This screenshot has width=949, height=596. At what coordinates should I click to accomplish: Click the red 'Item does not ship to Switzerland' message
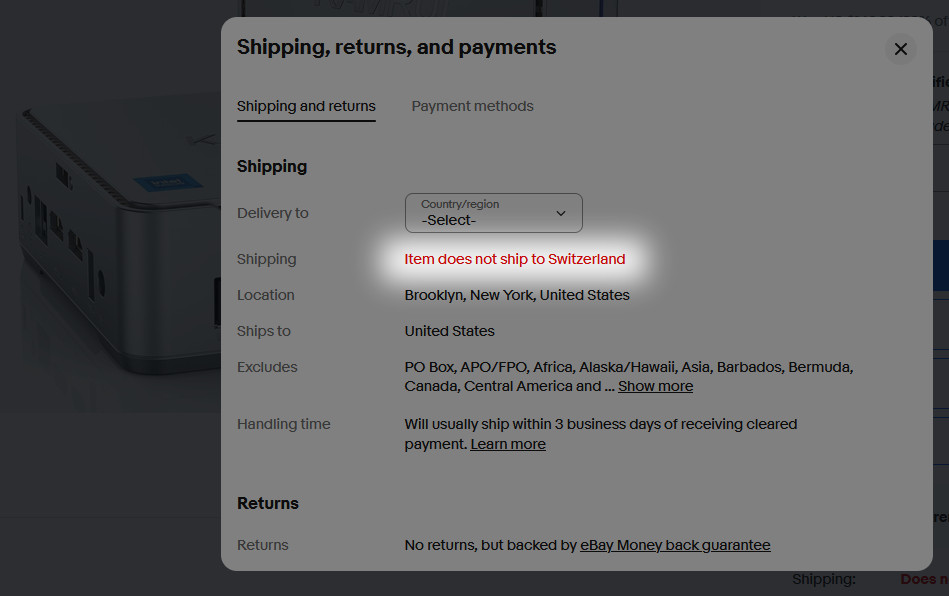coord(515,259)
